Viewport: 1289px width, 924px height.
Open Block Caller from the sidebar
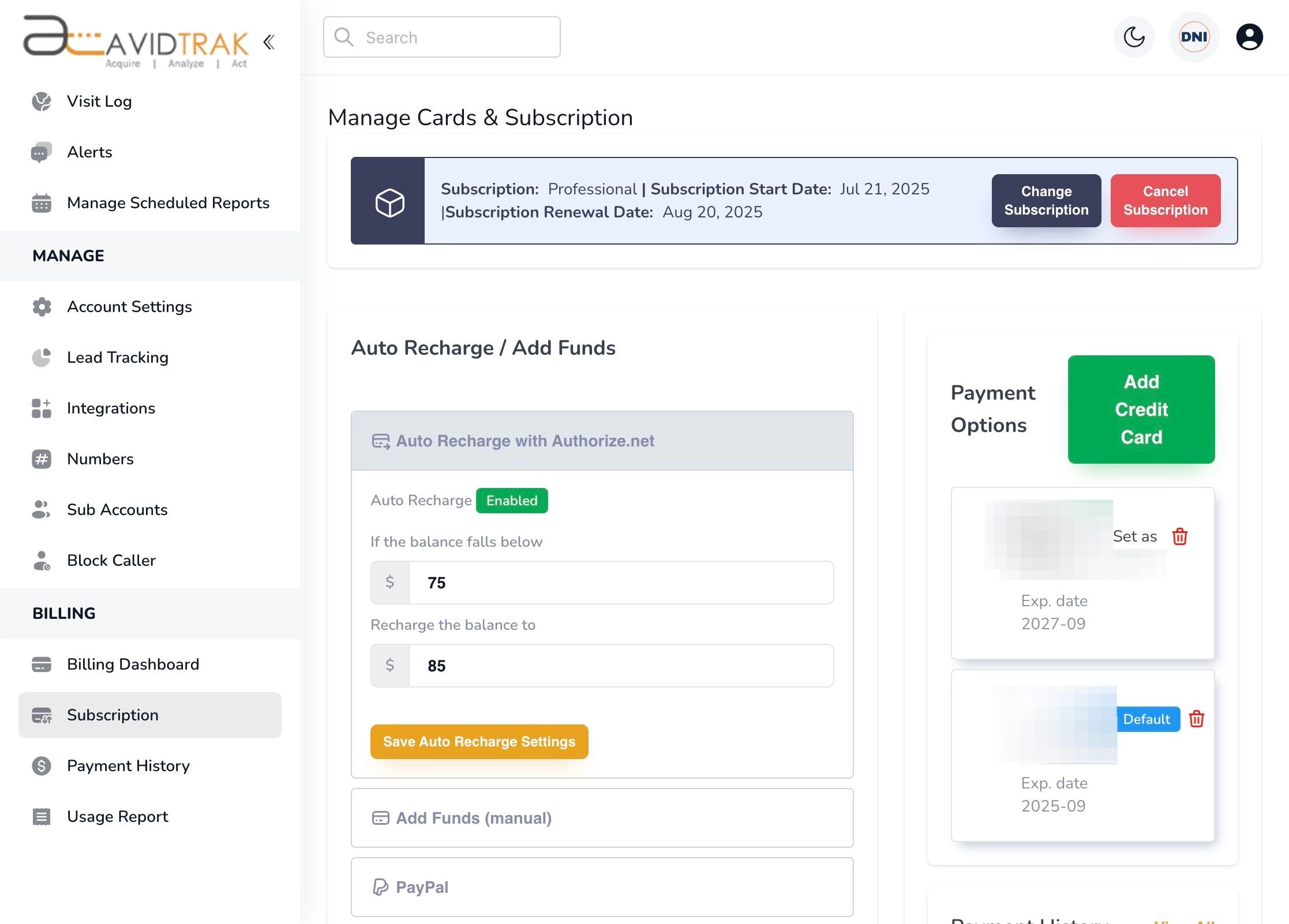click(111, 560)
